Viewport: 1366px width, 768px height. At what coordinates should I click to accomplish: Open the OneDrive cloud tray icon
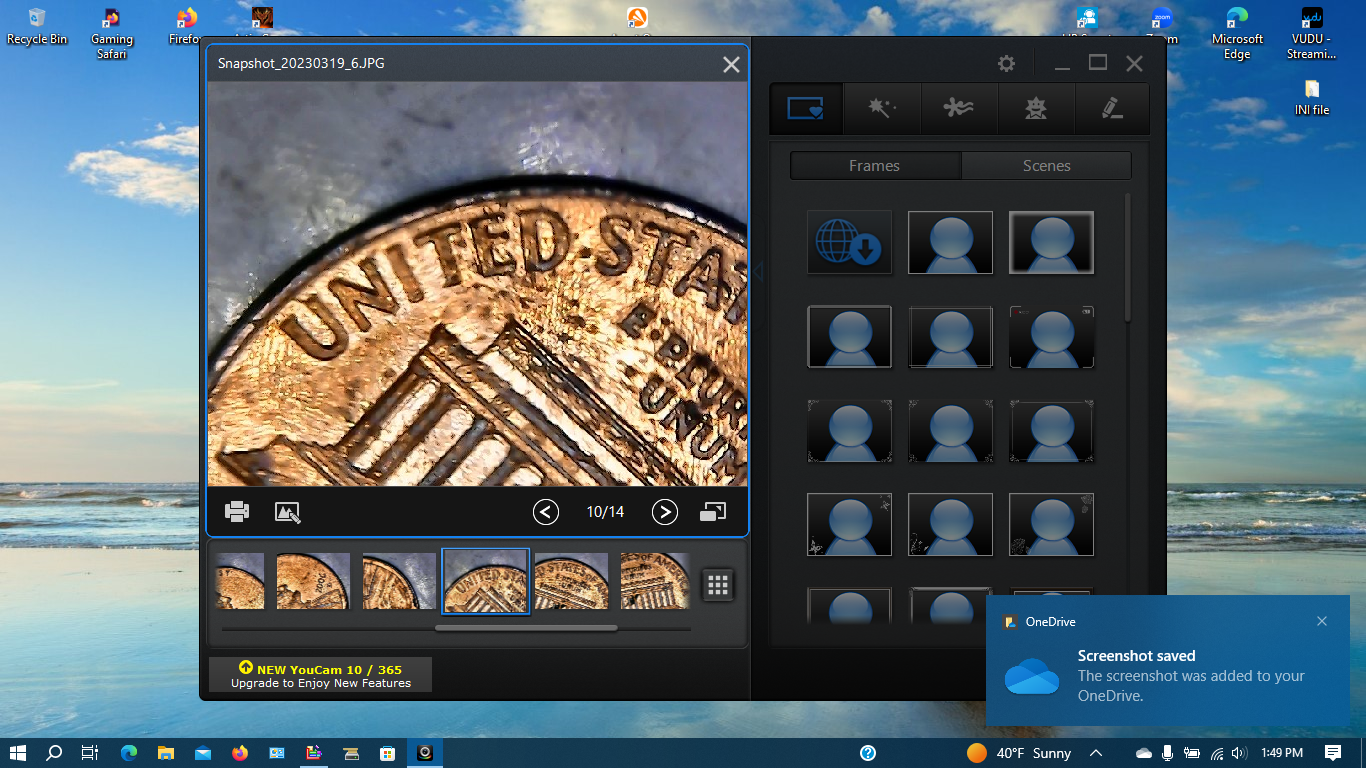(1144, 753)
